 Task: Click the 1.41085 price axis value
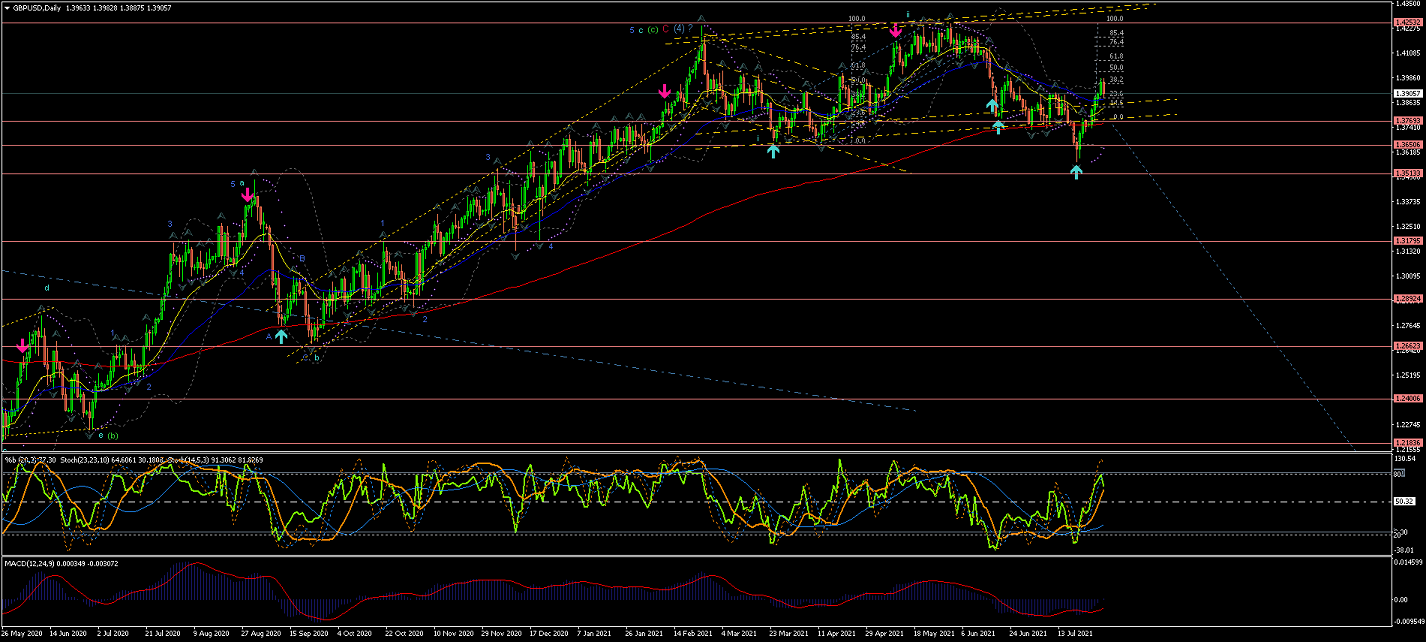(x=1408, y=53)
